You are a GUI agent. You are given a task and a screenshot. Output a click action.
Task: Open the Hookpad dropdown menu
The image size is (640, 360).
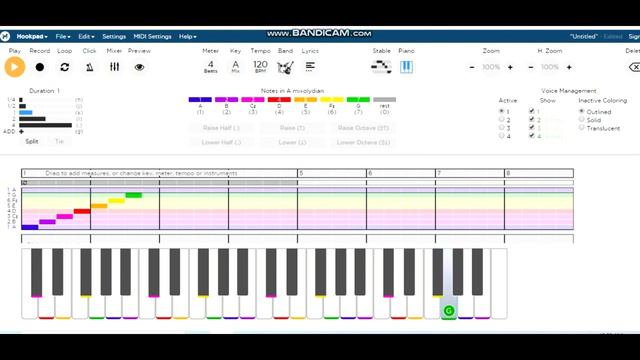(x=32, y=36)
